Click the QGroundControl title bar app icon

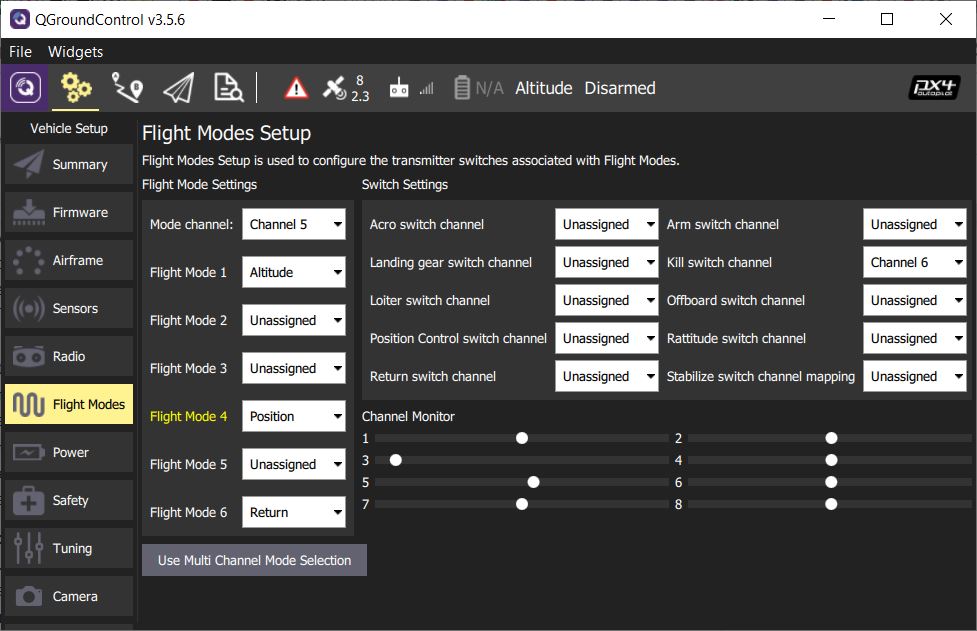click(x=19, y=19)
